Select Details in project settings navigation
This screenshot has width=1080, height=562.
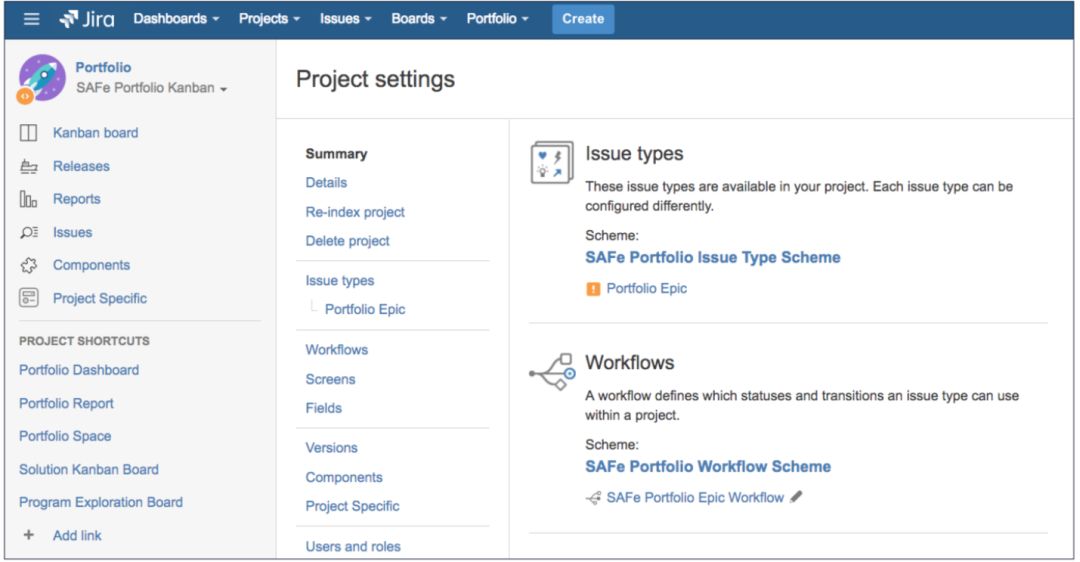(x=326, y=183)
